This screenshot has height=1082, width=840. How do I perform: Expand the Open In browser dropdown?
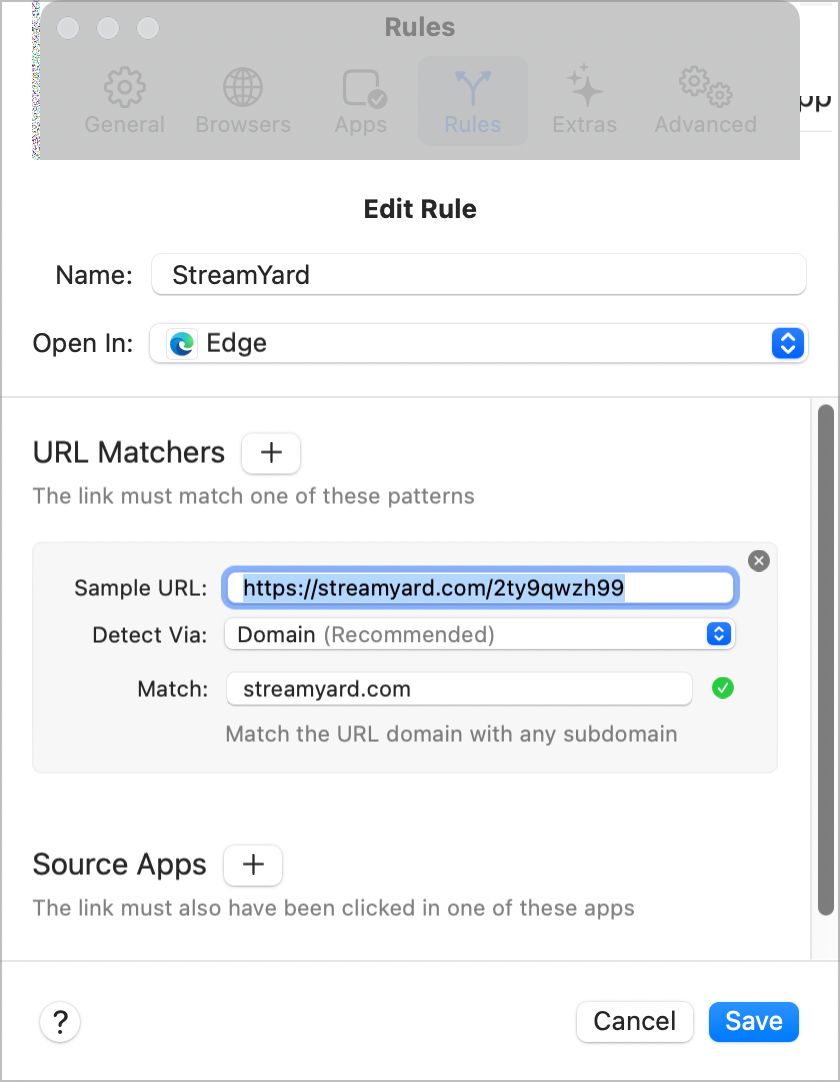(787, 344)
